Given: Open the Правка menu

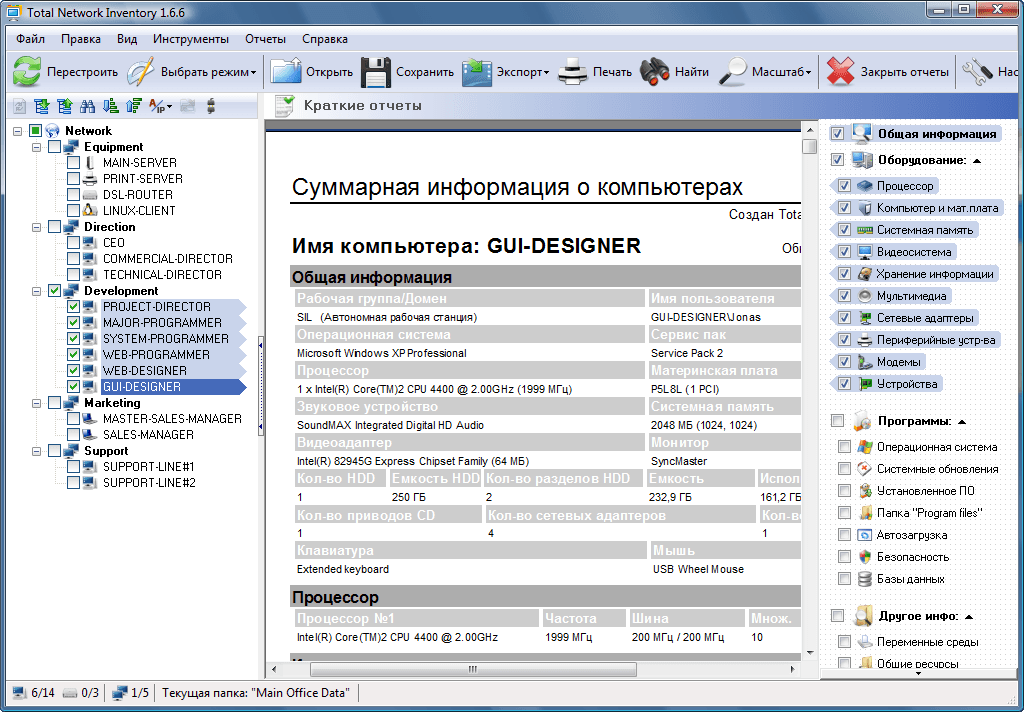Looking at the screenshot, I should click(81, 39).
